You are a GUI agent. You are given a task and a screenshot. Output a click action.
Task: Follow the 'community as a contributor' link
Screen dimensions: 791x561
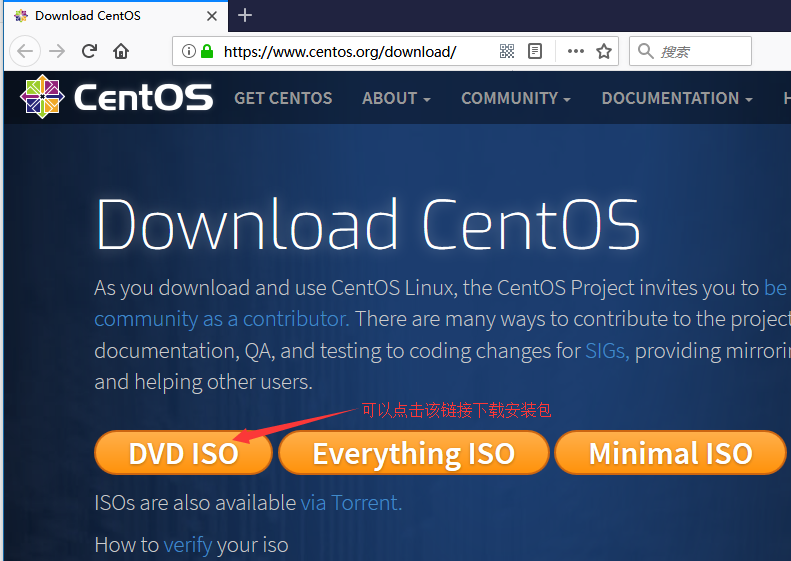pos(221,319)
